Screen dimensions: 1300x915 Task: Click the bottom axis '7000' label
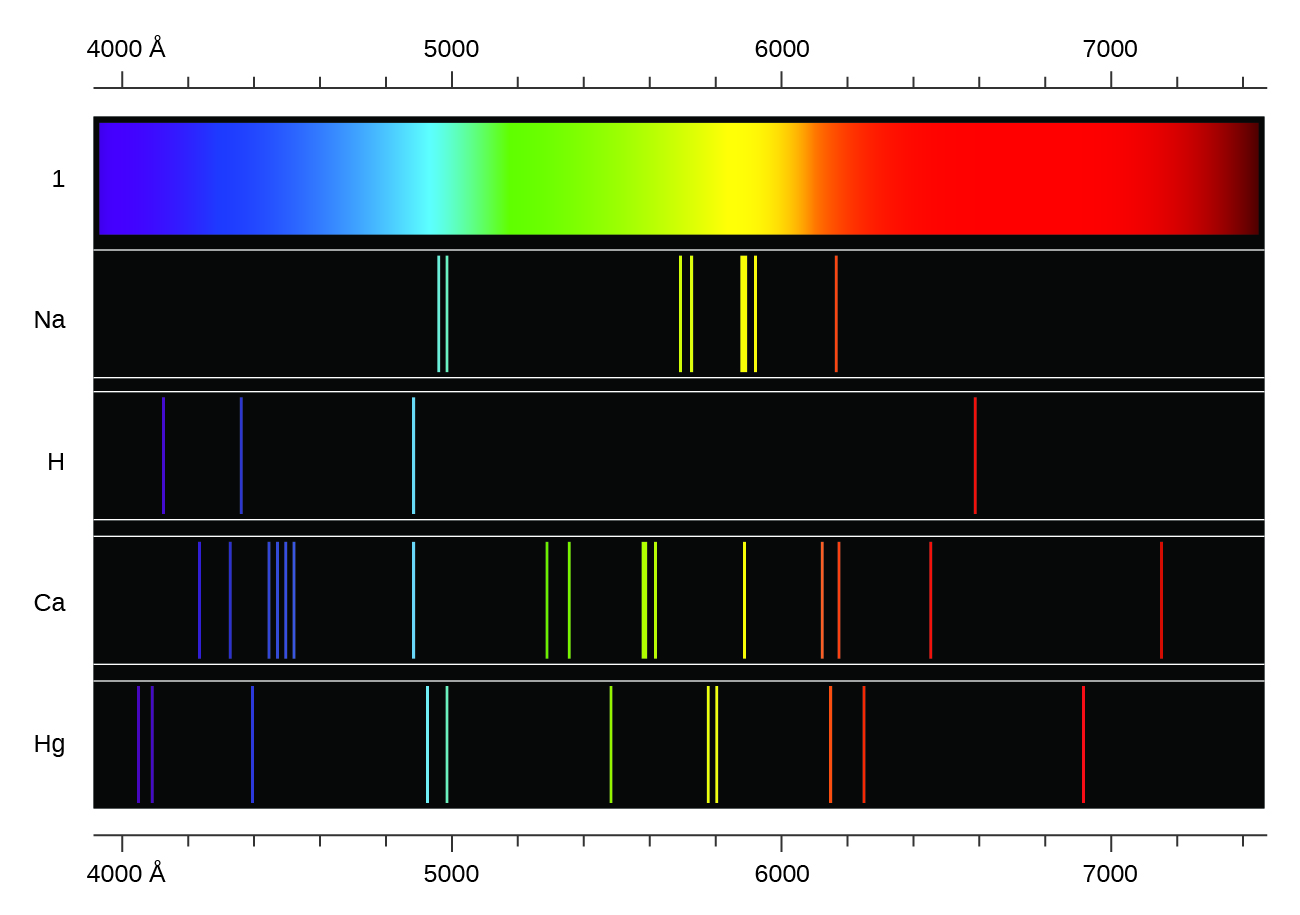click(x=1110, y=874)
